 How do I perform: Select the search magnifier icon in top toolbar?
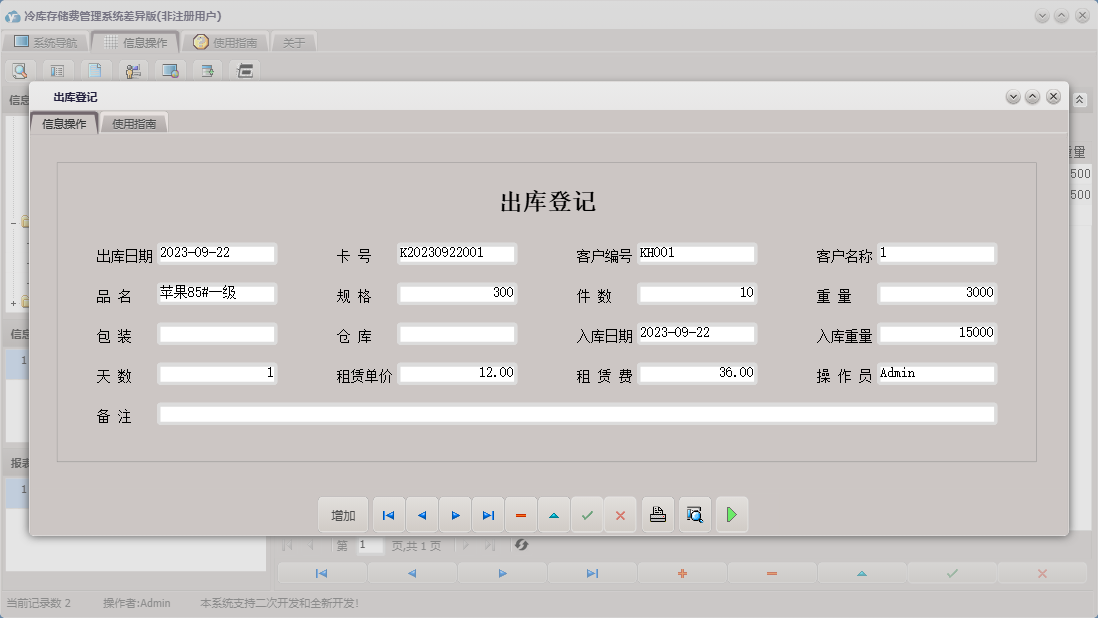tap(20, 70)
